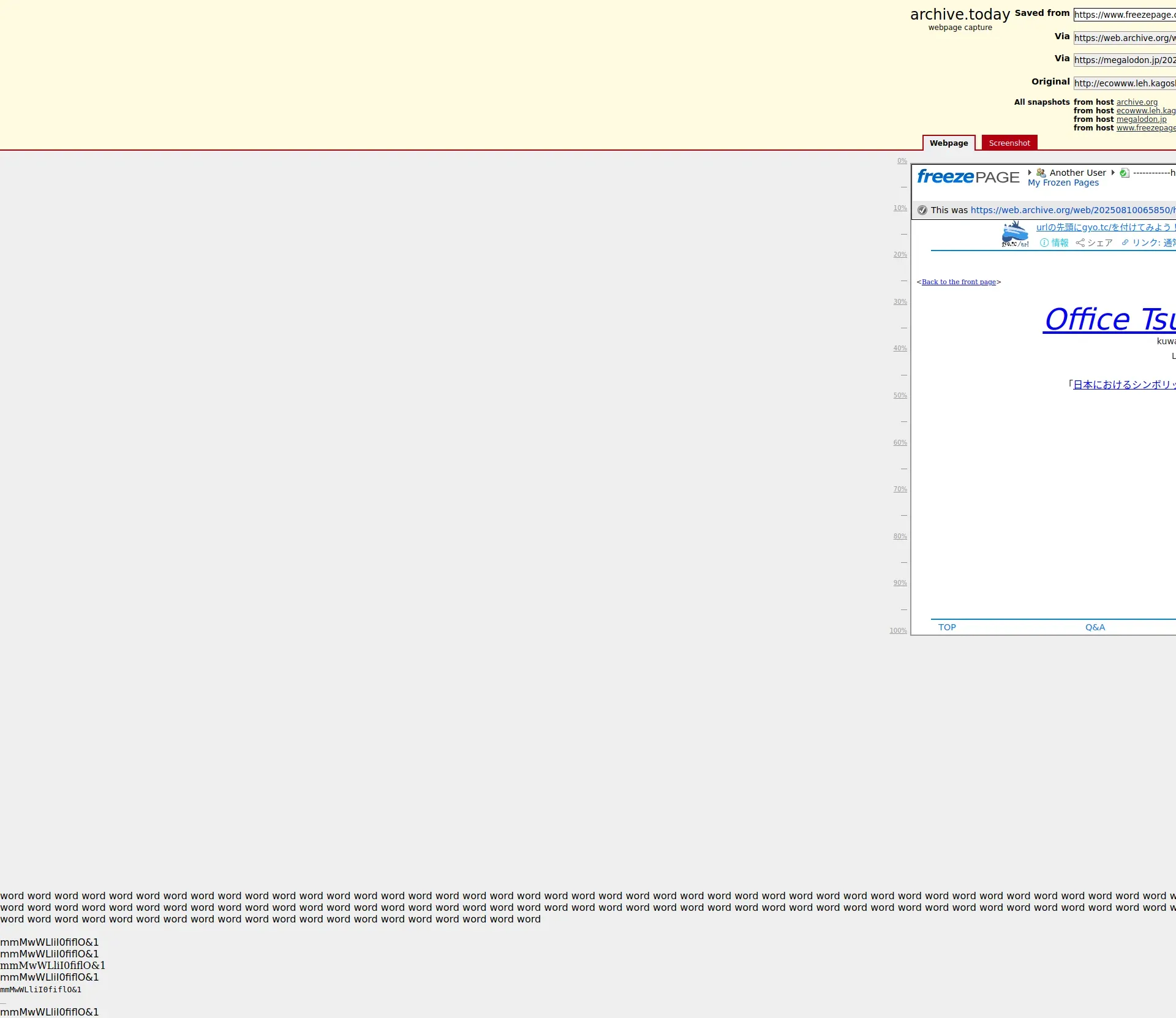The height and width of the screenshot is (1018, 1176).
Task: Click the リンク chain link icon
Action: point(1125,243)
